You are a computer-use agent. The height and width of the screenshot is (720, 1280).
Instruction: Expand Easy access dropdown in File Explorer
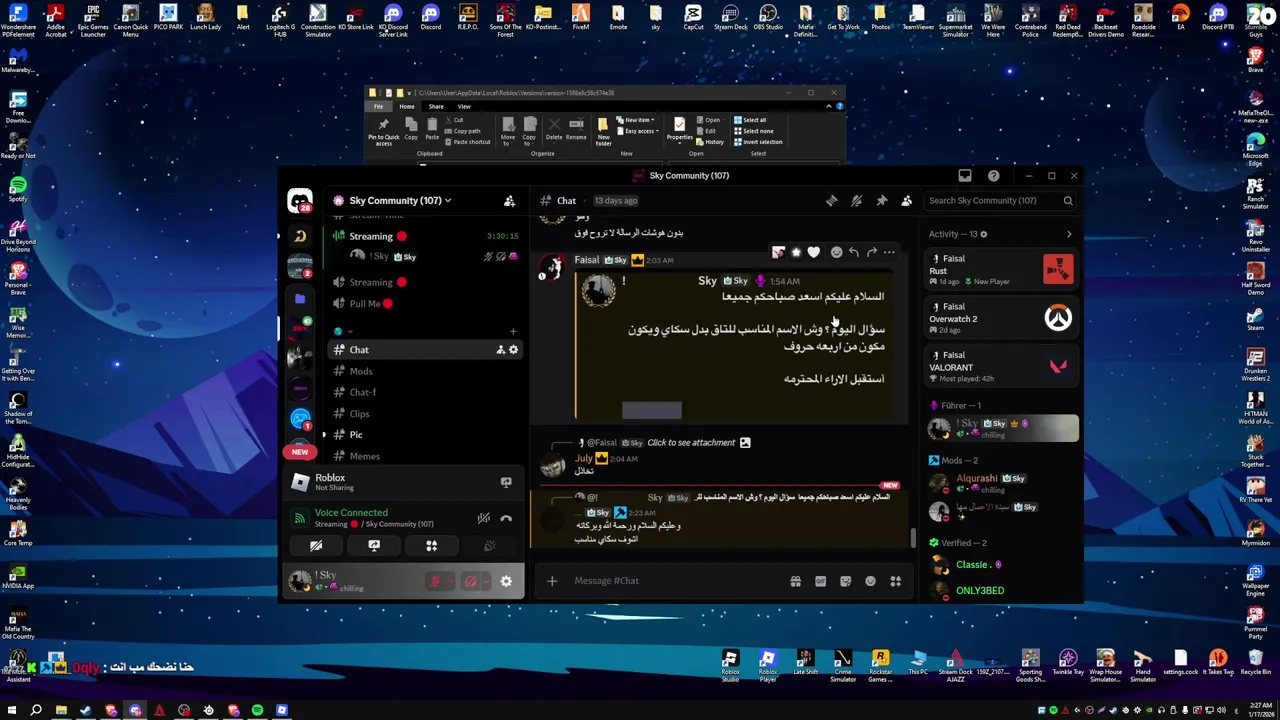click(637, 131)
